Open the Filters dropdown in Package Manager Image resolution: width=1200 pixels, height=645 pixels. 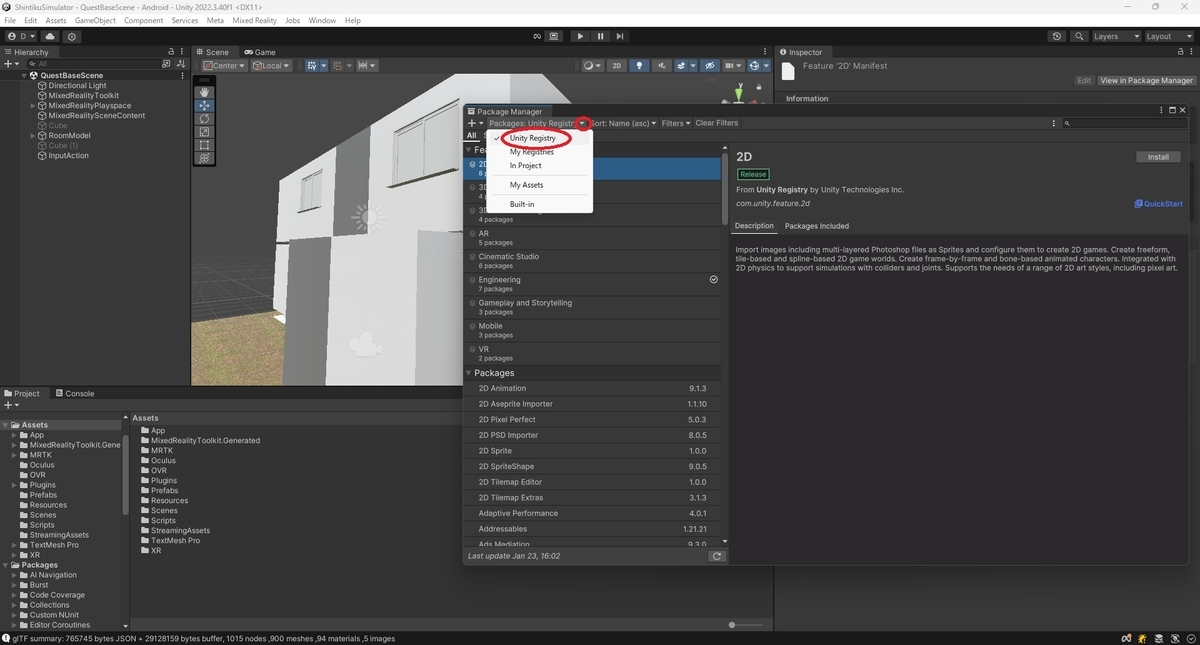(675, 123)
